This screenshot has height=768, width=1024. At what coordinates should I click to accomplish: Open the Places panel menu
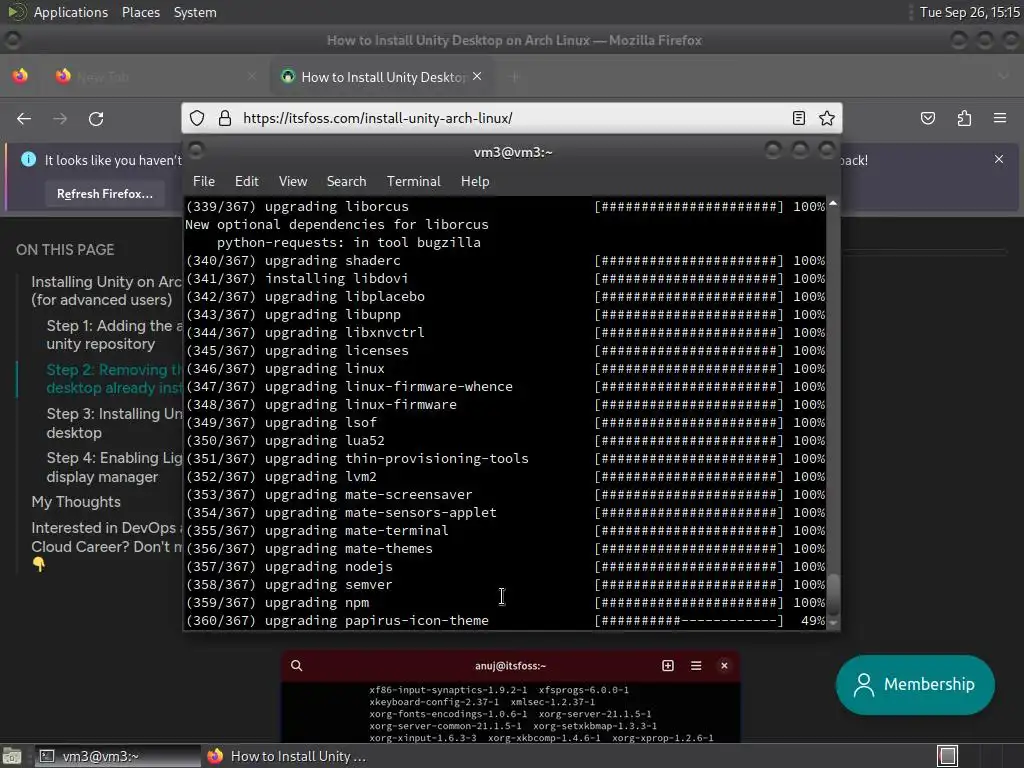[140, 12]
